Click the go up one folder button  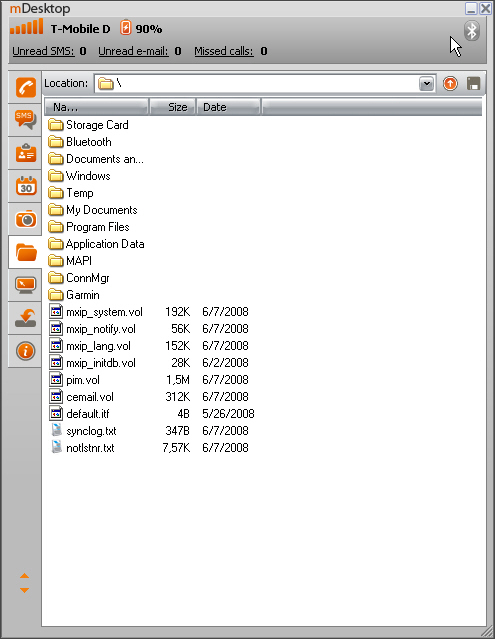[450, 84]
